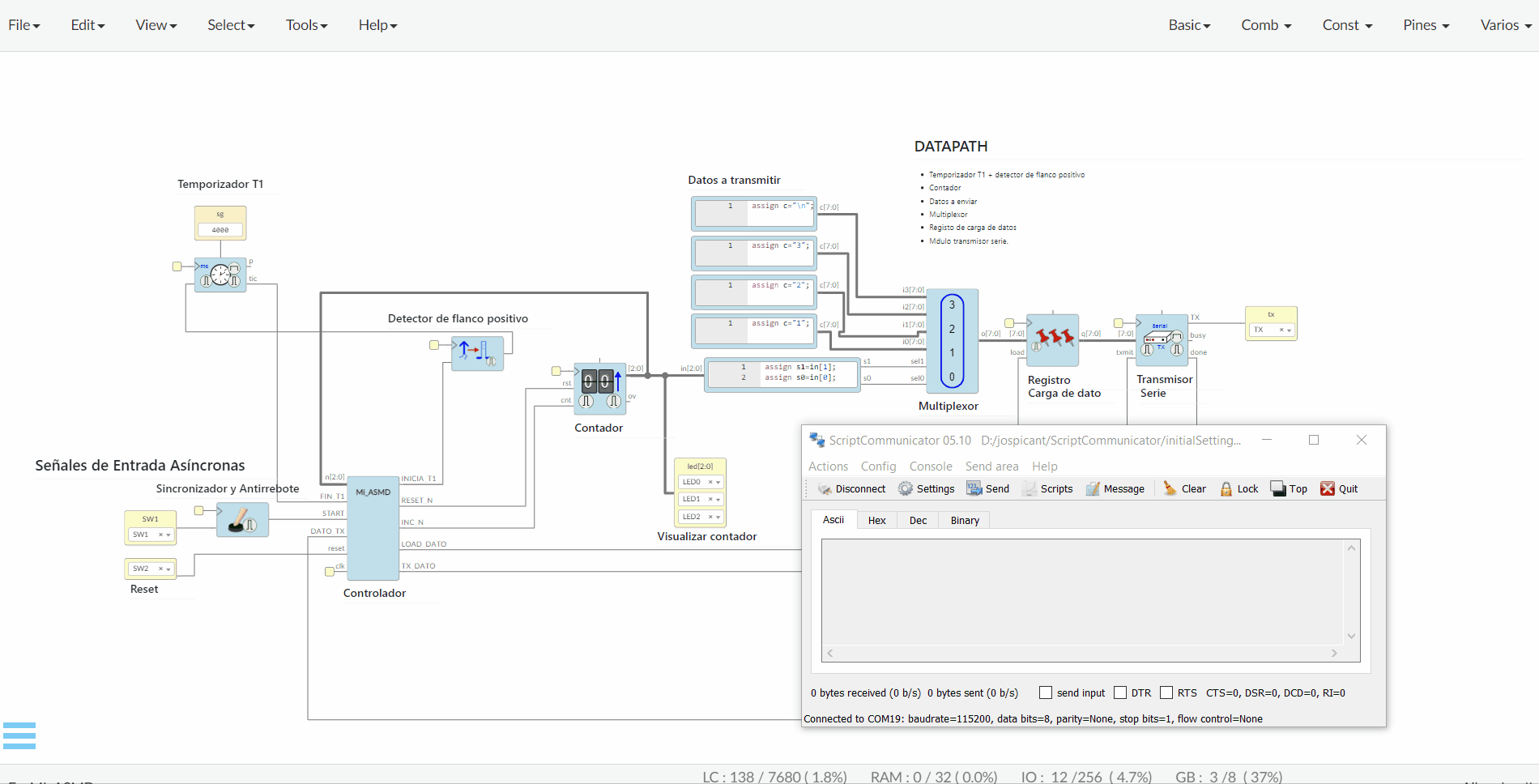Select the Contador counter block
This screenshot has height=784, width=1539.
tap(599, 388)
